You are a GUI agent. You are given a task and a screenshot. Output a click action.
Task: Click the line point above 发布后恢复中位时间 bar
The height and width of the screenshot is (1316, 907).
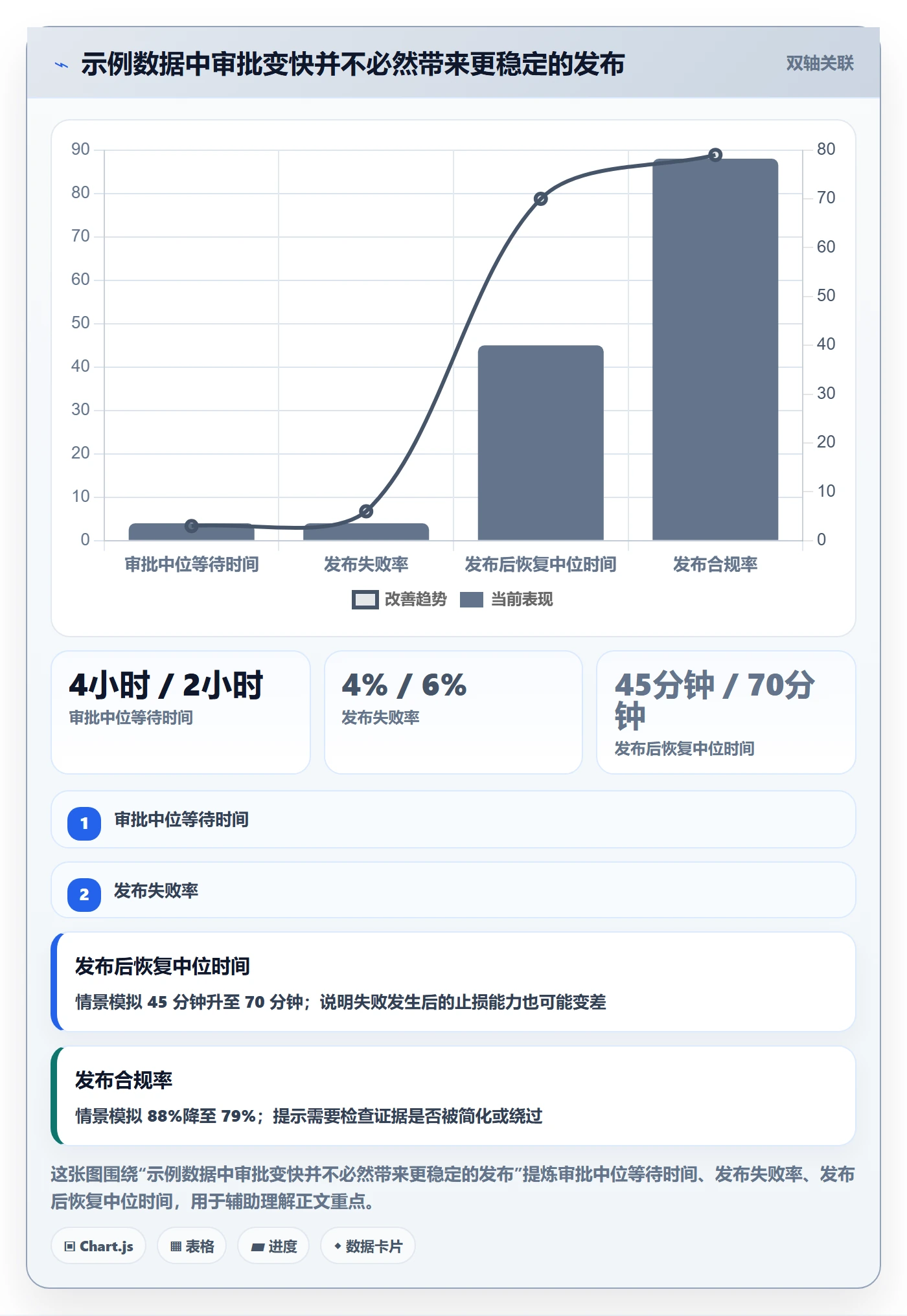pyautogui.click(x=540, y=199)
